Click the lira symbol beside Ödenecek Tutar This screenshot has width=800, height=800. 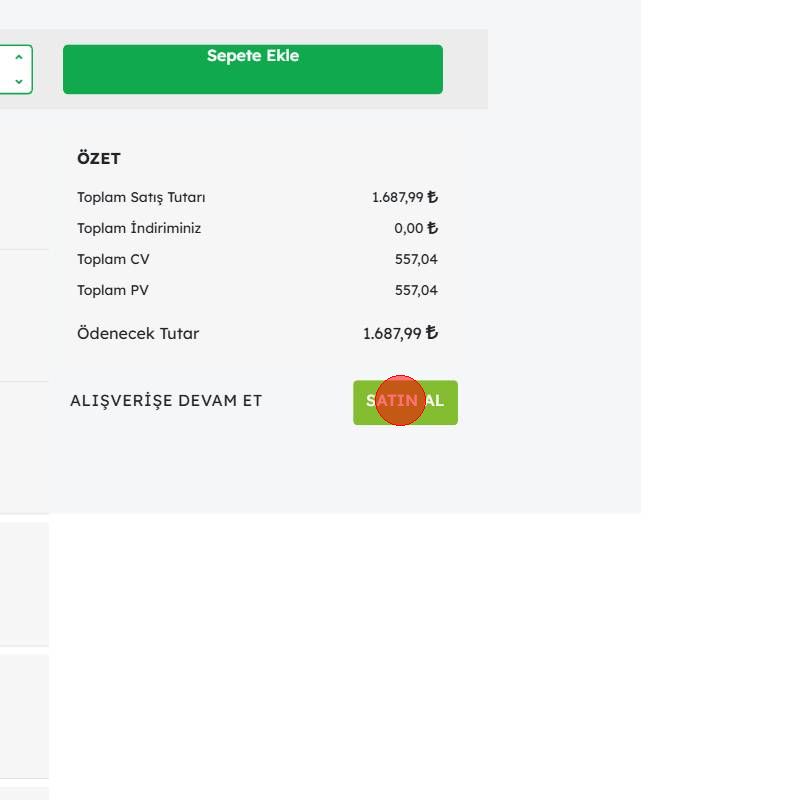(x=432, y=333)
